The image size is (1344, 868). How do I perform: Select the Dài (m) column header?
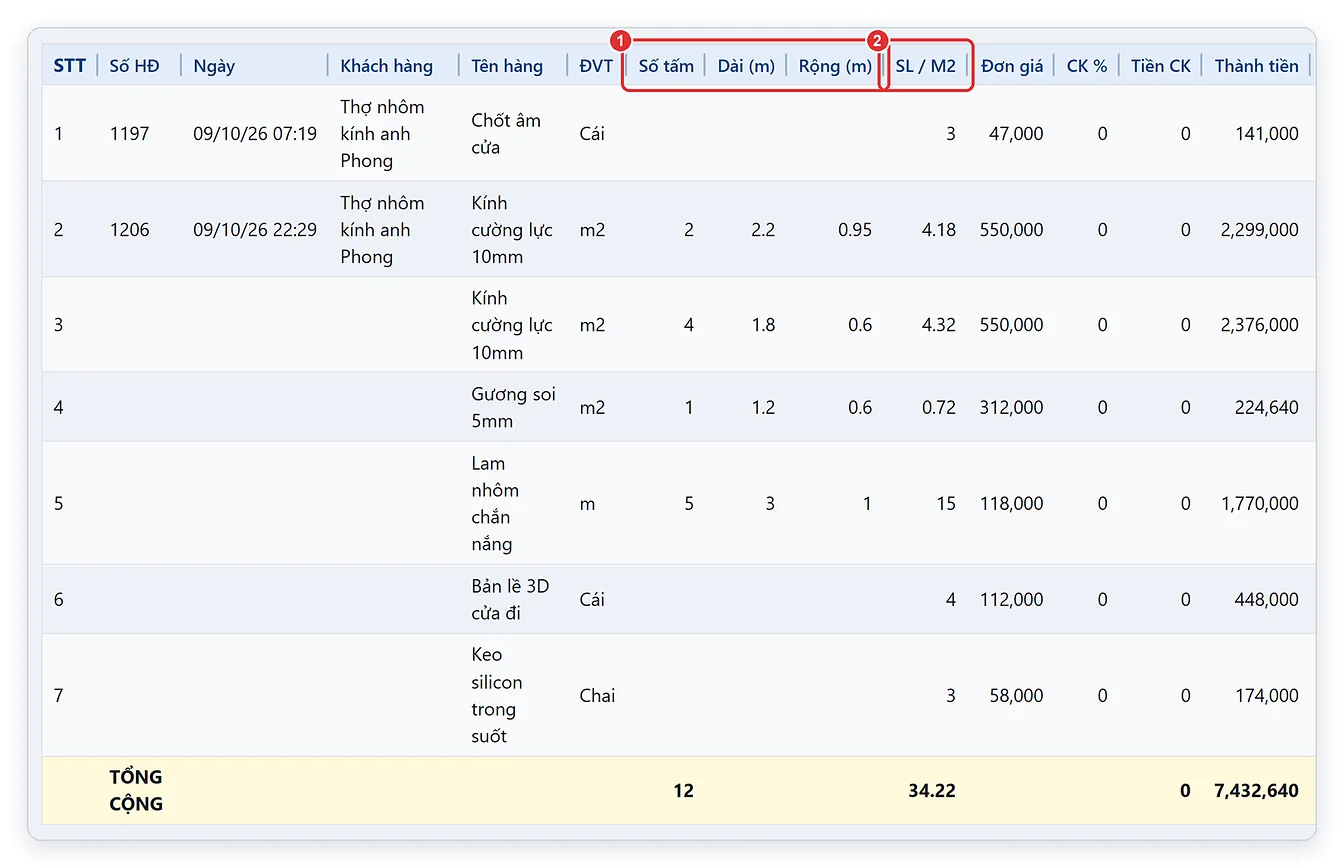click(x=746, y=66)
